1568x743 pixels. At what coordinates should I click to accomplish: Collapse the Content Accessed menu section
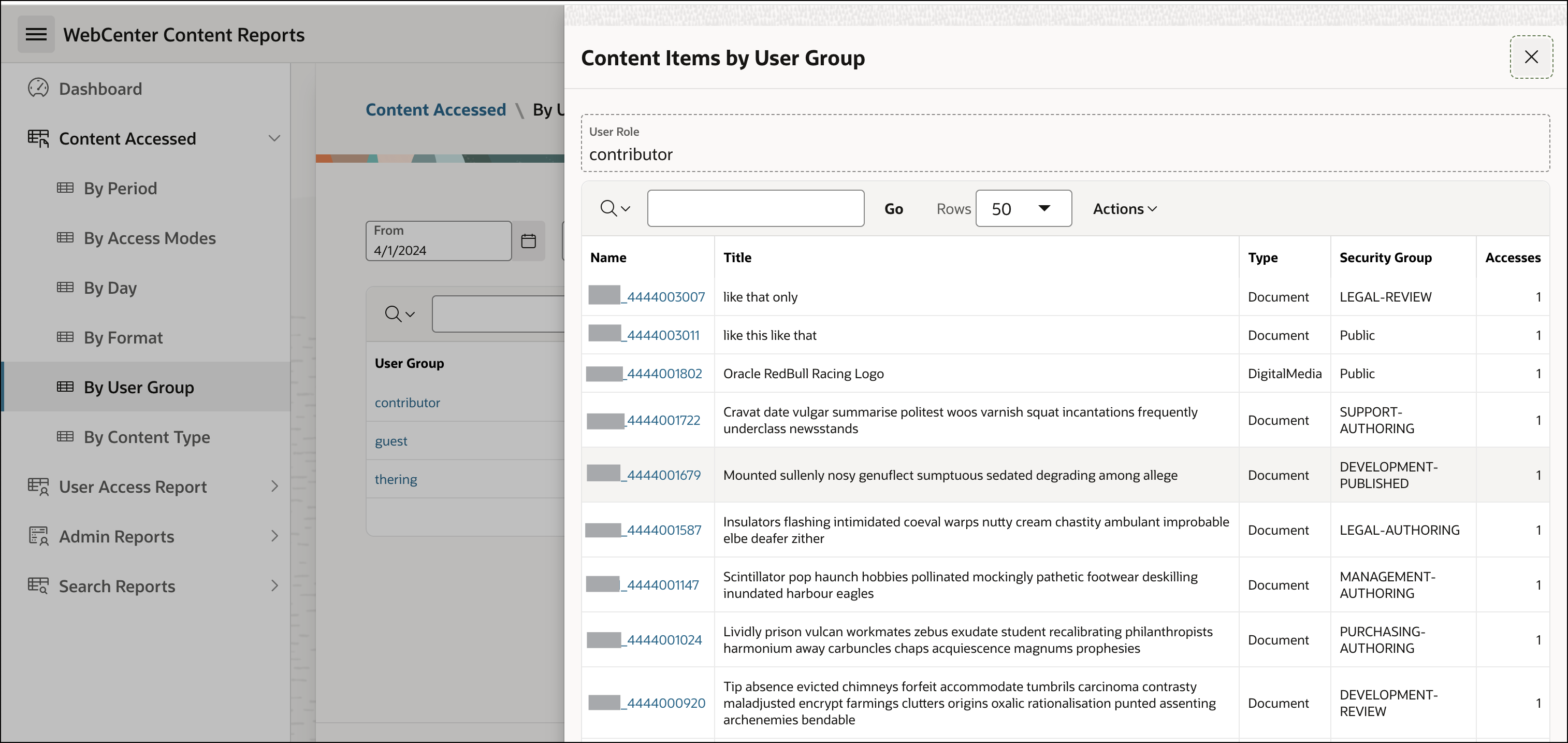(274, 138)
